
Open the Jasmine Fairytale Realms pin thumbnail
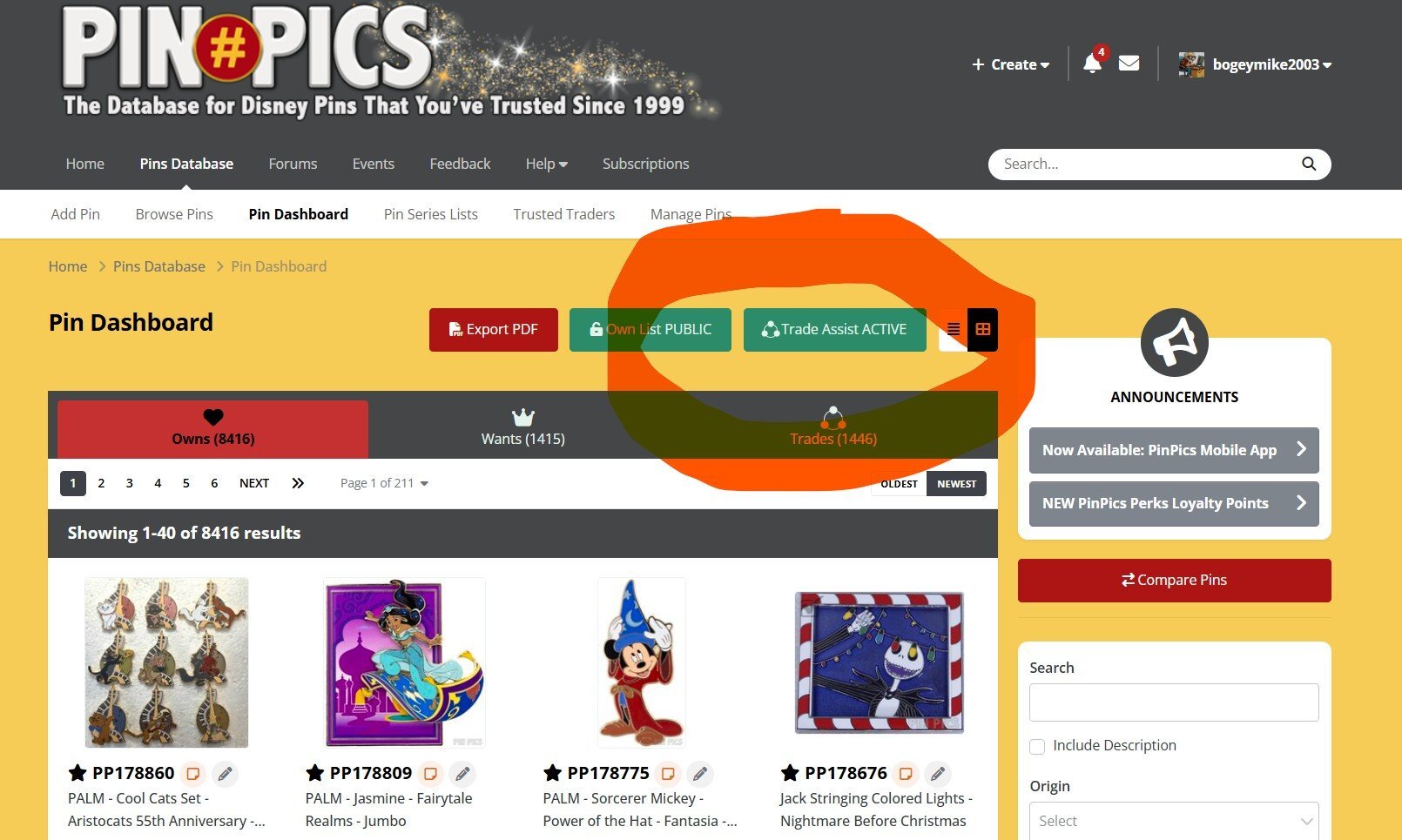coord(404,662)
